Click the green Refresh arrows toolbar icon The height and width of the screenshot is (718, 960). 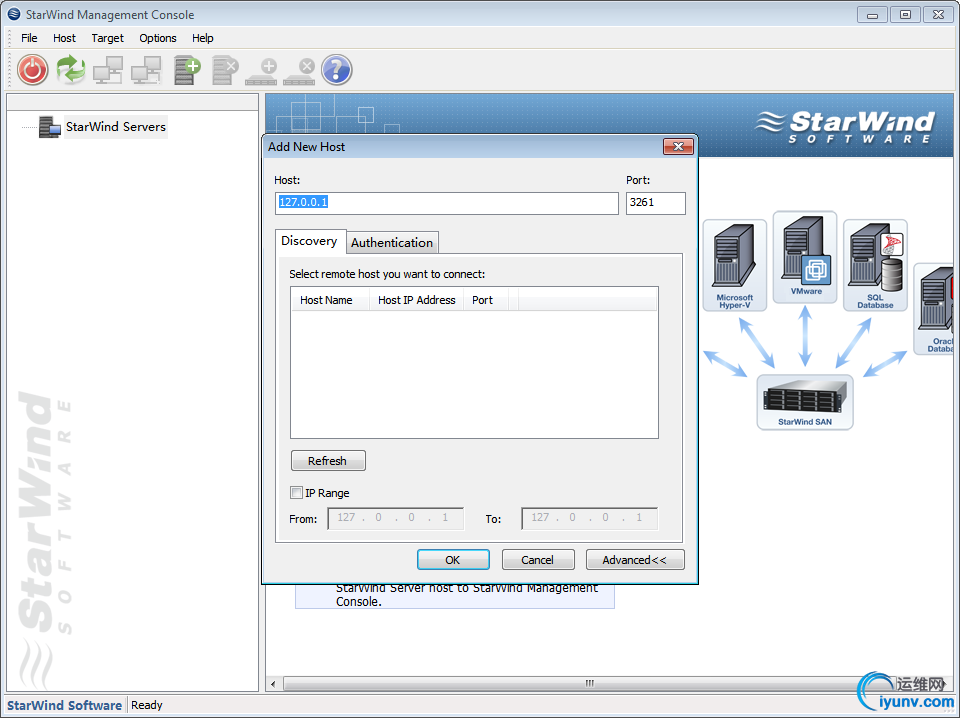coord(71,70)
